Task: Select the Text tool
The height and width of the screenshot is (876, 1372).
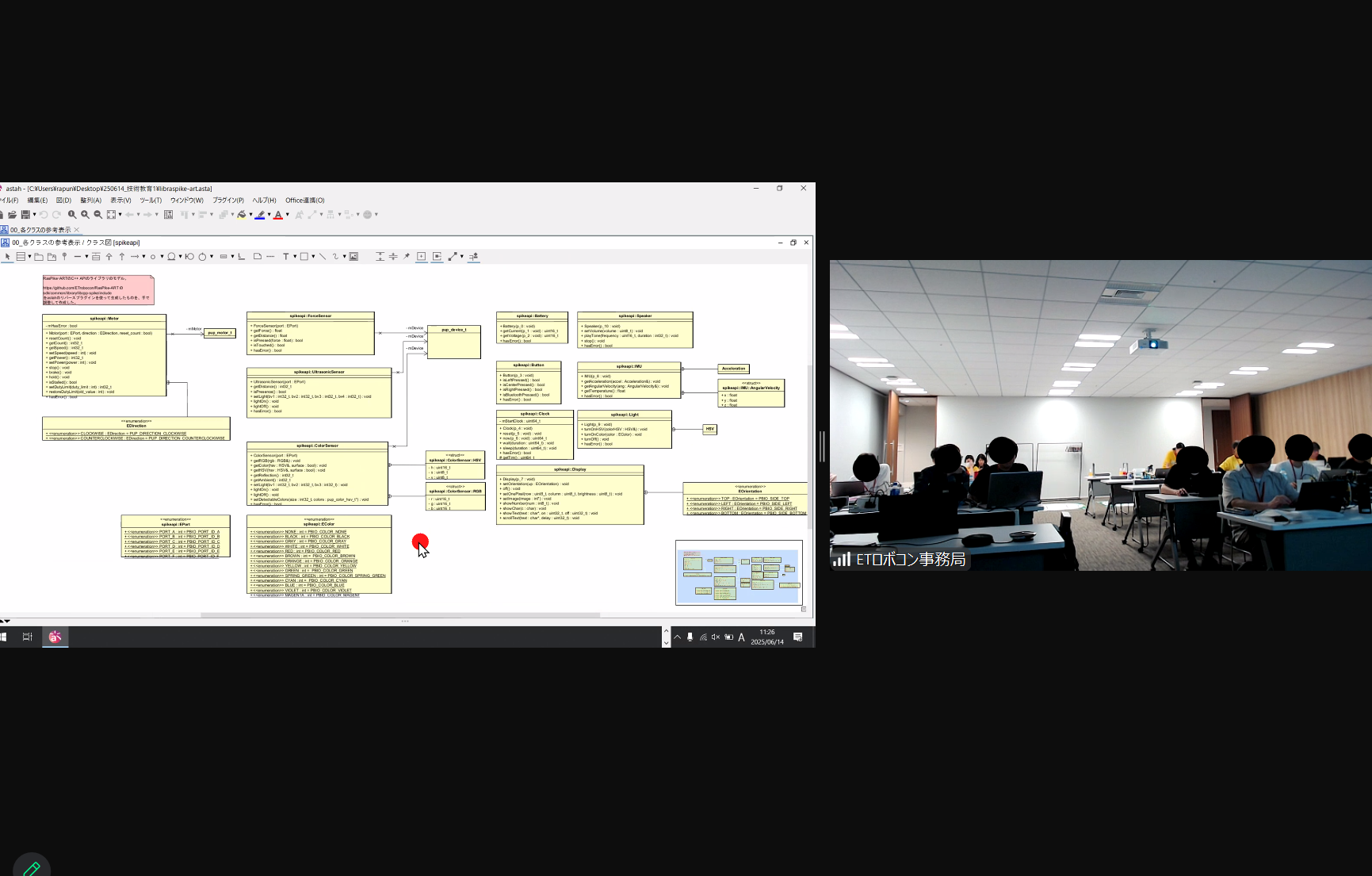Action: 285,256
